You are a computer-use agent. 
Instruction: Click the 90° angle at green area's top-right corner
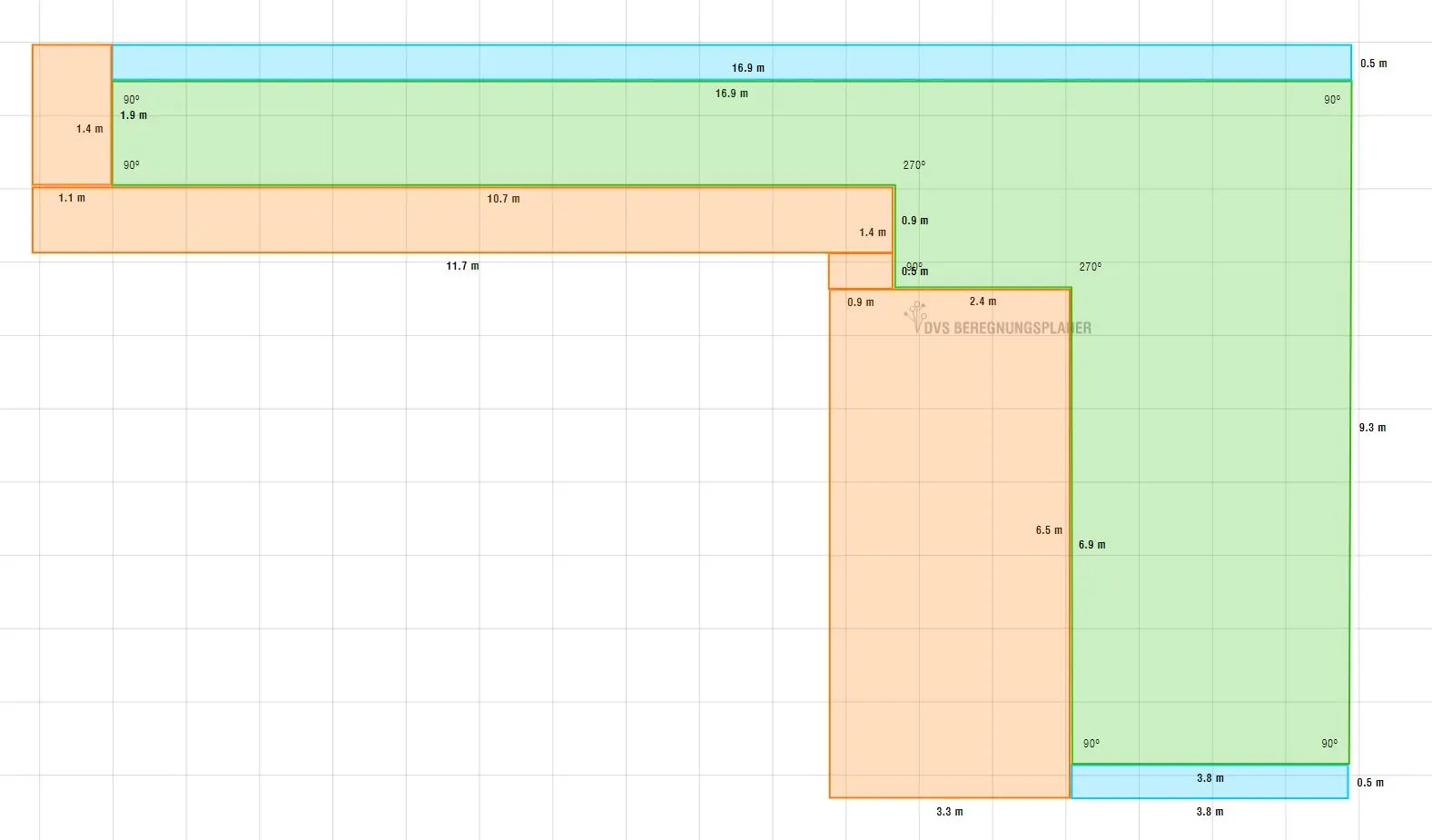[1331, 100]
